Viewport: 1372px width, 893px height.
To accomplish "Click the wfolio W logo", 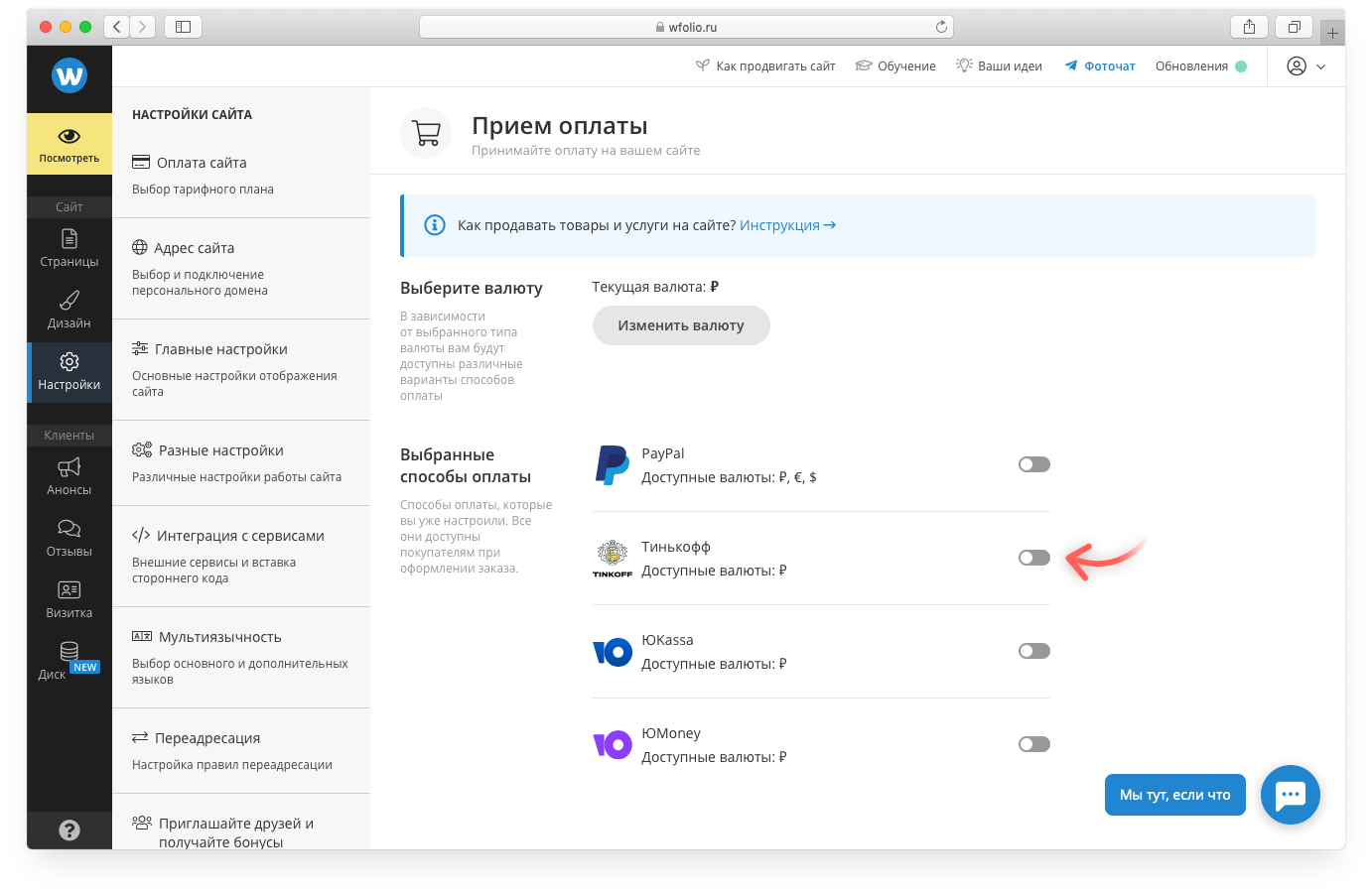I will coord(69,75).
